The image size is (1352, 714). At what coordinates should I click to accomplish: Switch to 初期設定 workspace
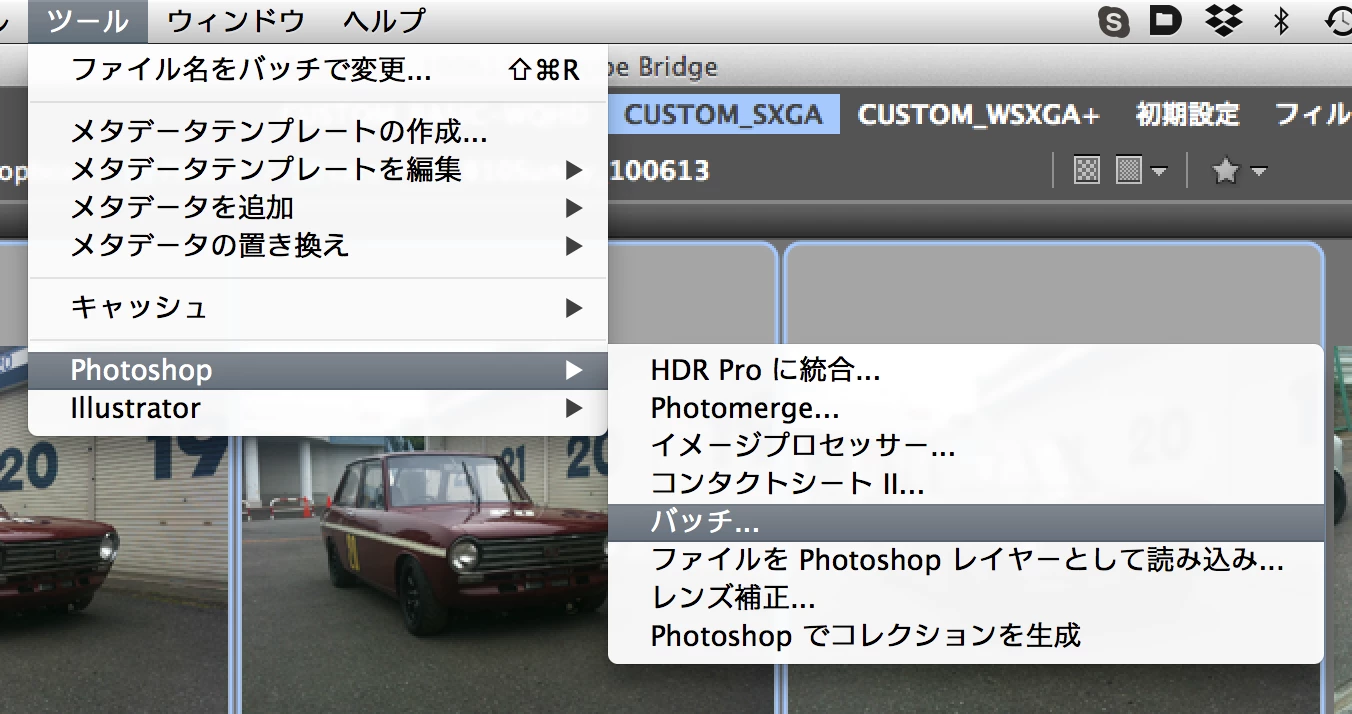[1187, 114]
